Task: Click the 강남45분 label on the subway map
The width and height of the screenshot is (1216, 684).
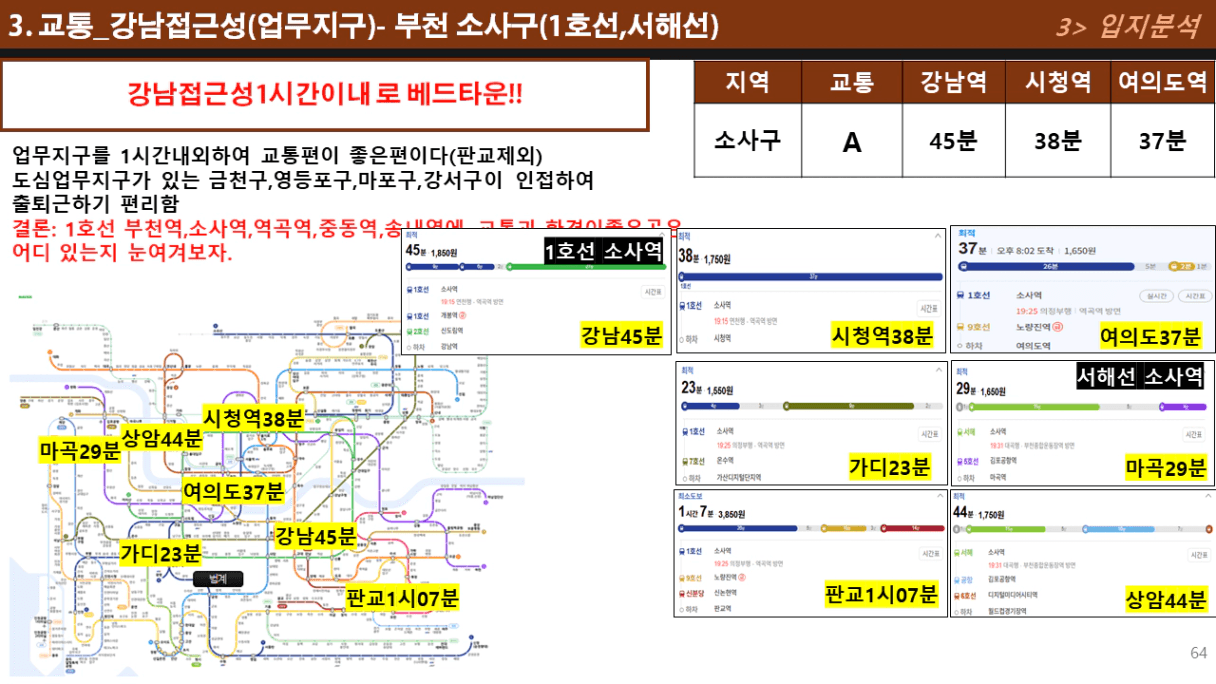Action: click(316, 536)
